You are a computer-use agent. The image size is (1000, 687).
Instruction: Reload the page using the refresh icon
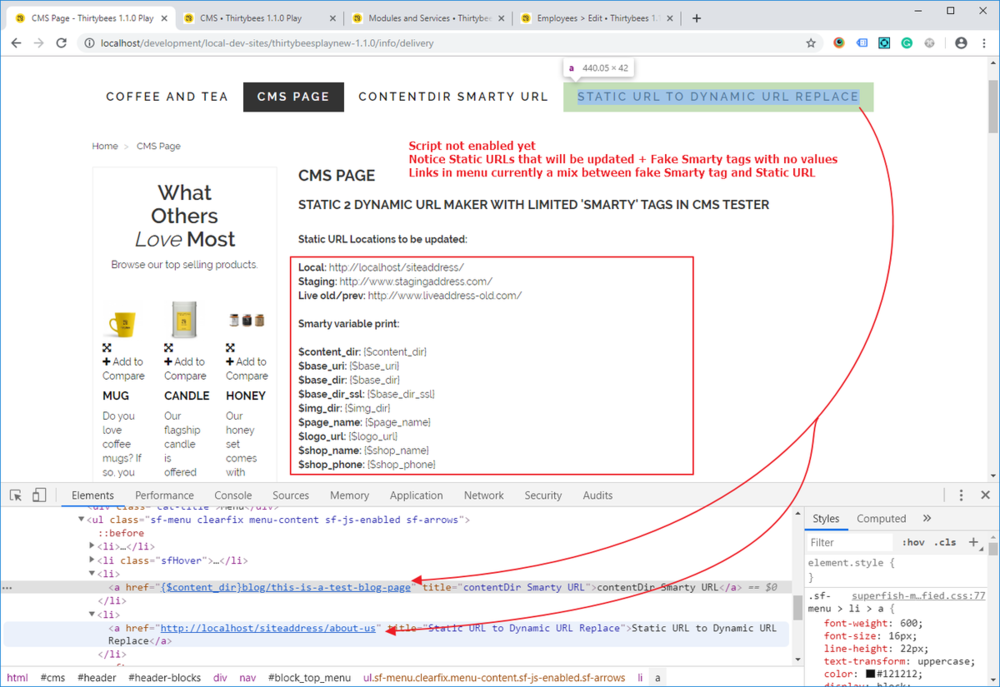pyautogui.click(x=61, y=43)
